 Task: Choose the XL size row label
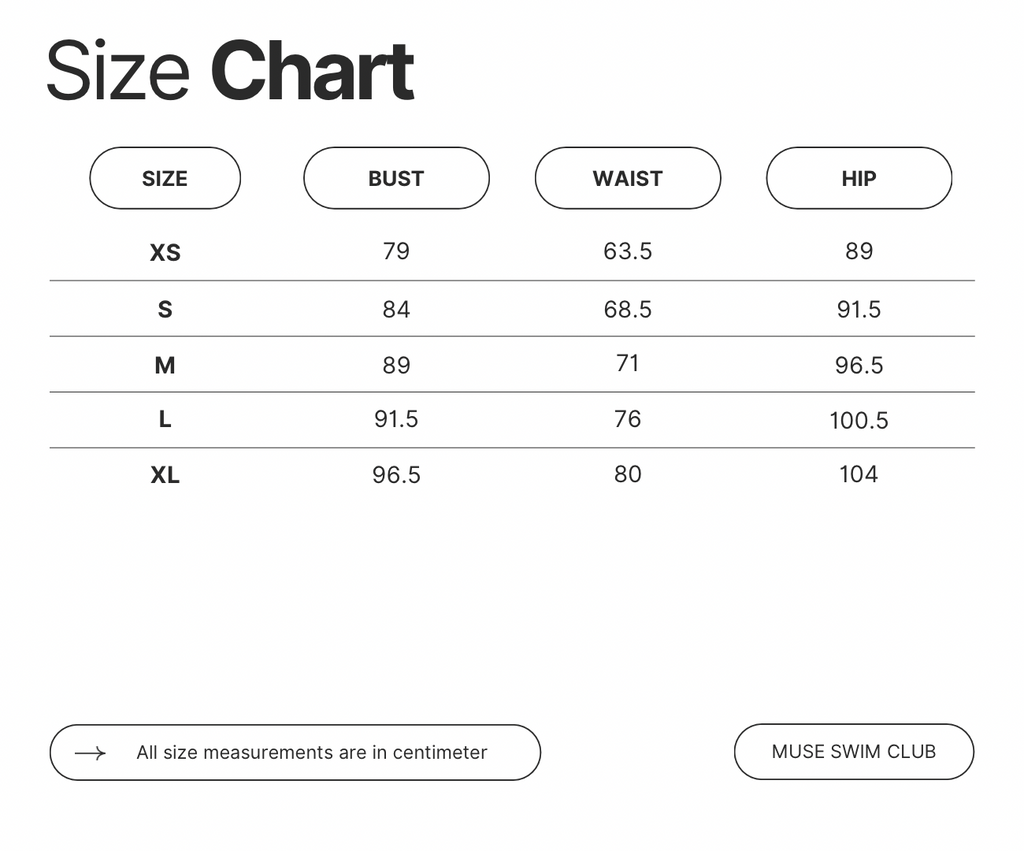pyautogui.click(x=165, y=475)
